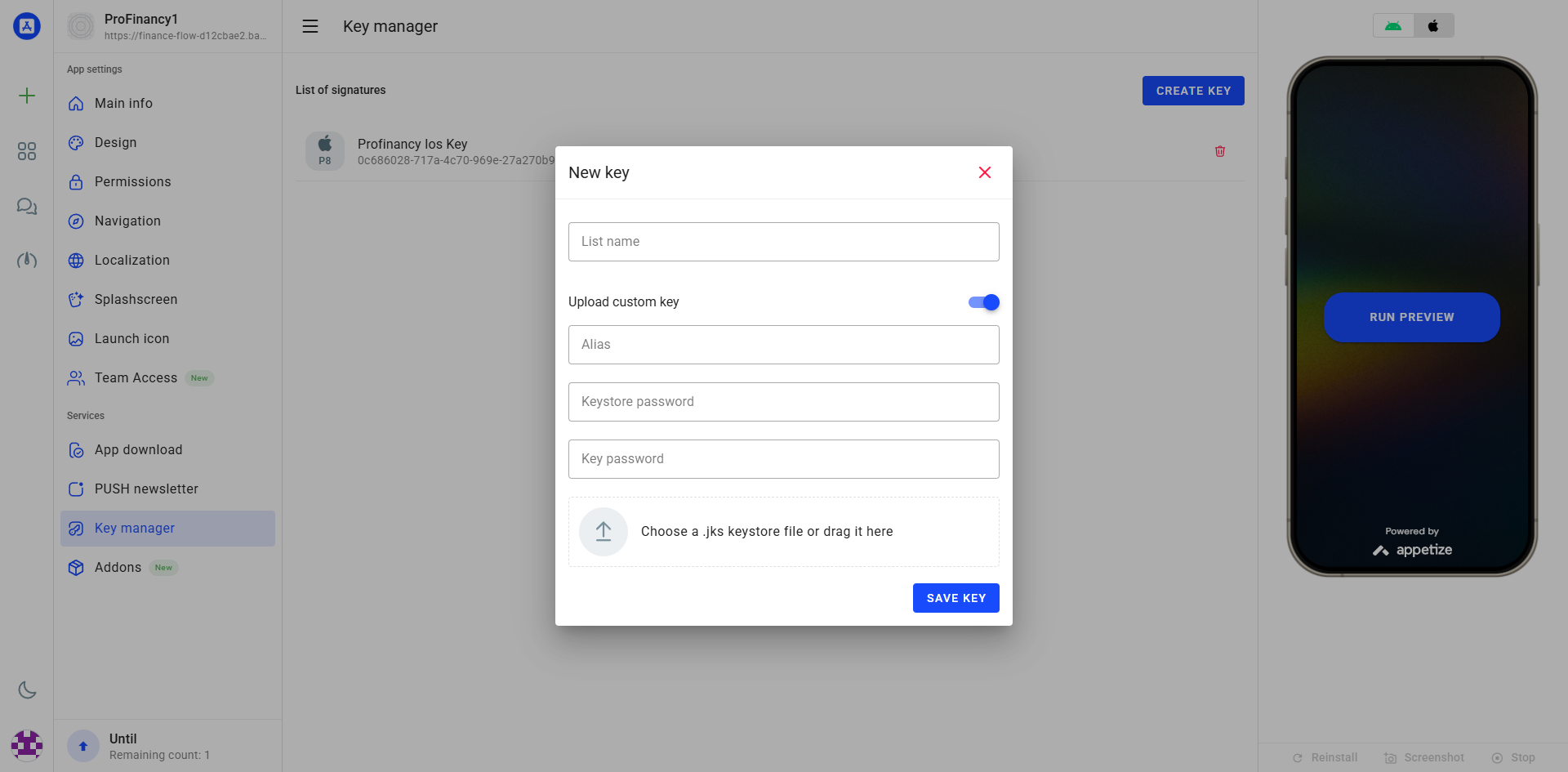The height and width of the screenshot is (772, 1568).
Task: Open Localization settings
Action: coord(167,260)
